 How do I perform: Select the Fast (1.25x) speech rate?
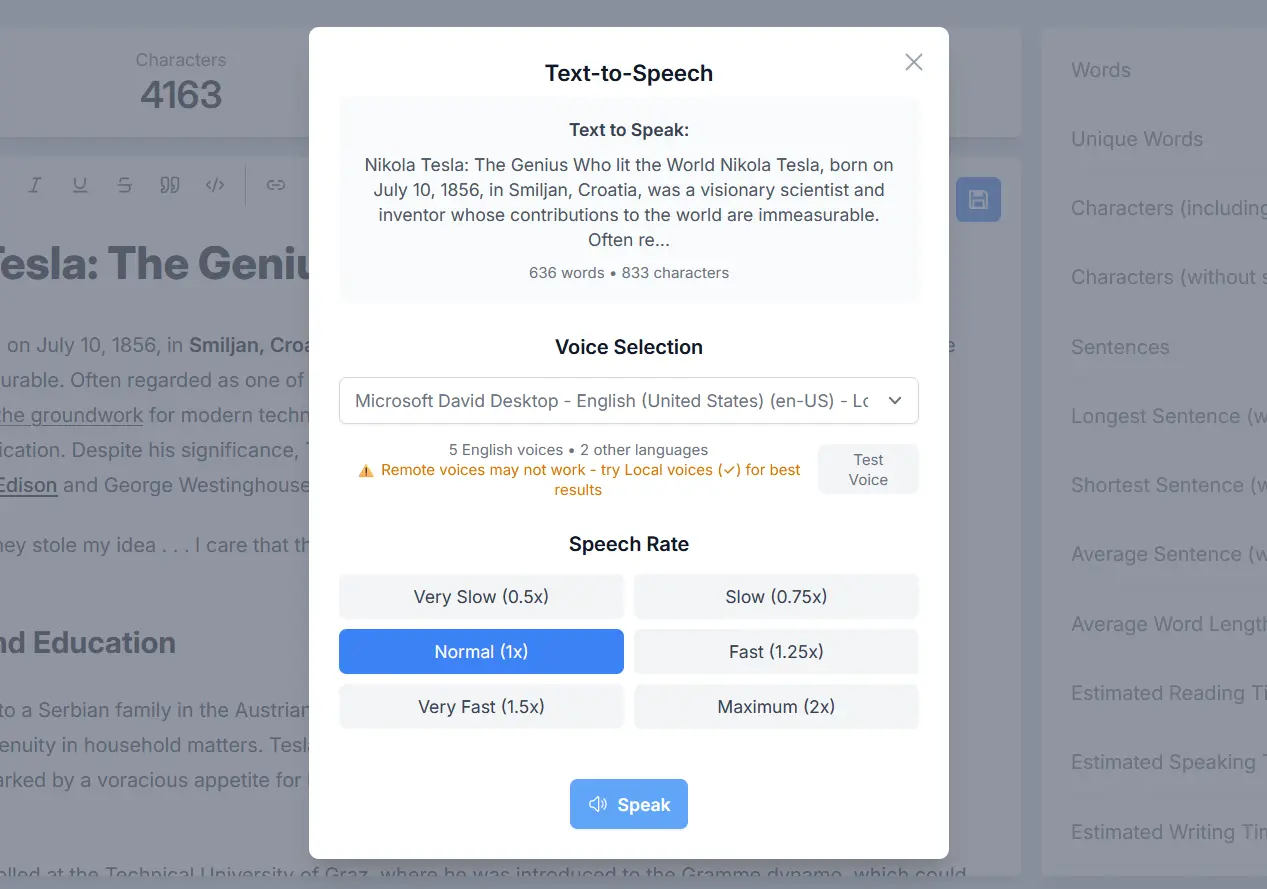click(x=776, y=651)
